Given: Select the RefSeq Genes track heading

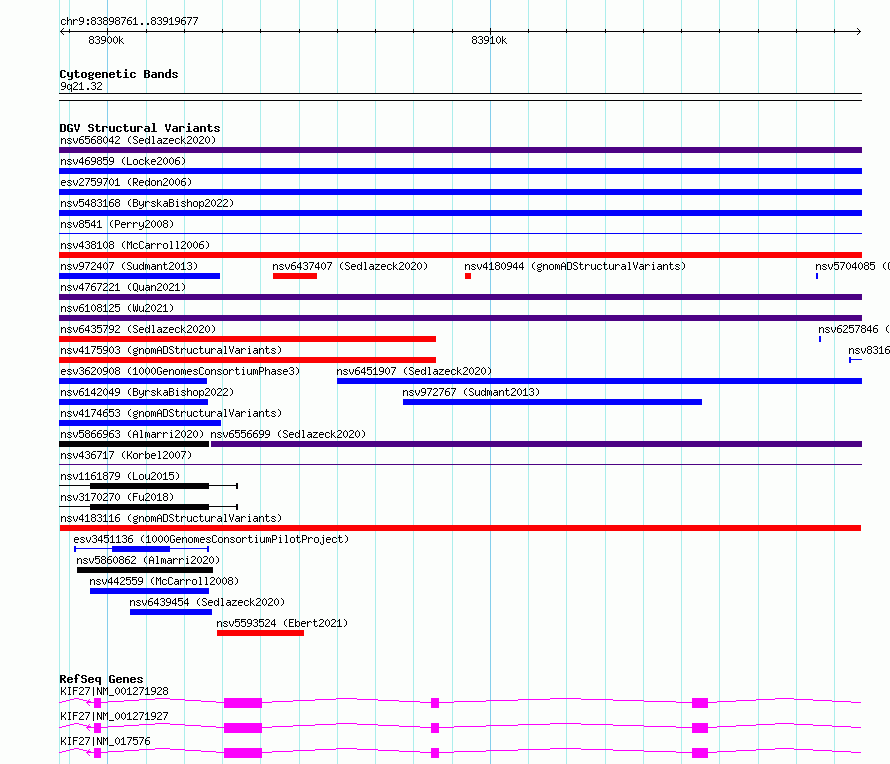Looking at the screenshot, I should click(101, 679).
